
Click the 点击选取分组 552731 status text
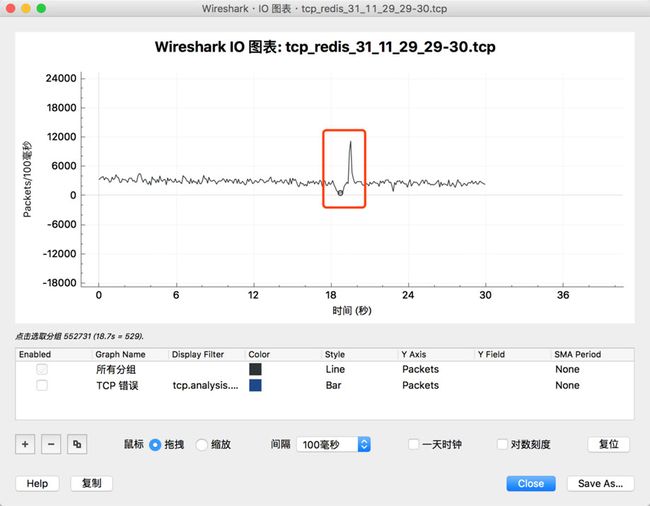[80, 336]
